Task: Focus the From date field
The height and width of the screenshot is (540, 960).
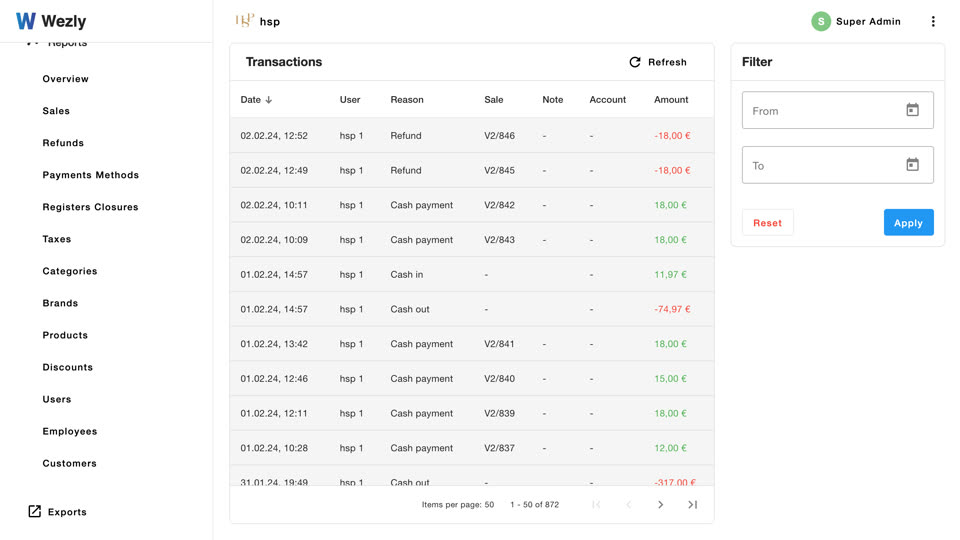Action: pos(838,110)
